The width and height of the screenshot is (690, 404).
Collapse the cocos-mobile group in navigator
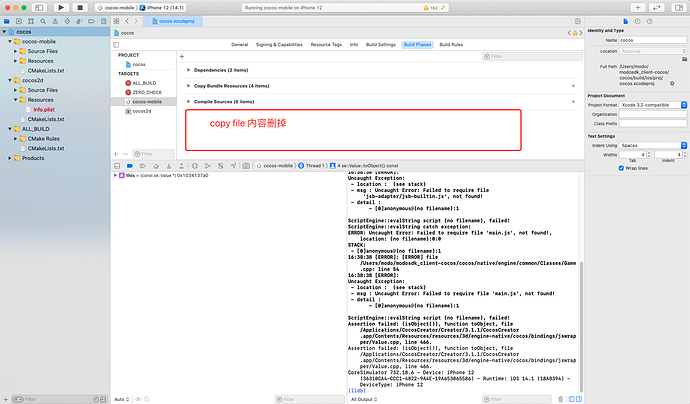pyautogui.click(x=10, y=41)
